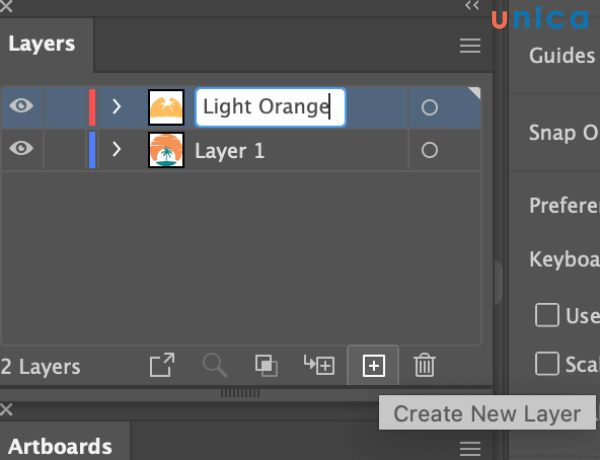Click the red color strip of Light Orange layer
The width and height of the screenshot is (600, 460).
point(92,107)
